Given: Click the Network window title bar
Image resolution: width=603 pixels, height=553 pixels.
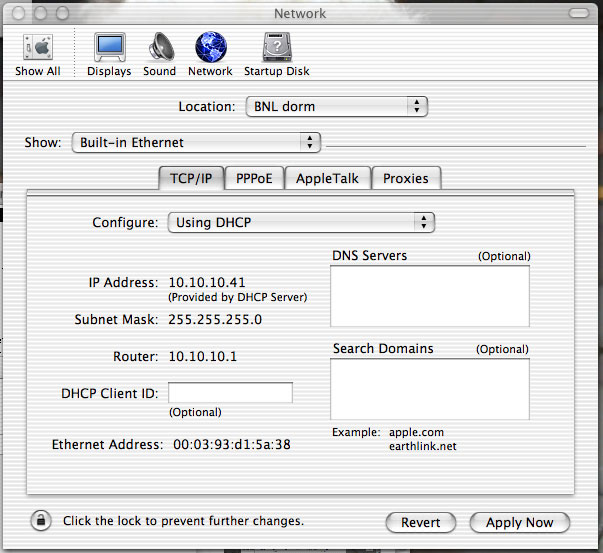Looking at the screenshot, I should [300, 13].
